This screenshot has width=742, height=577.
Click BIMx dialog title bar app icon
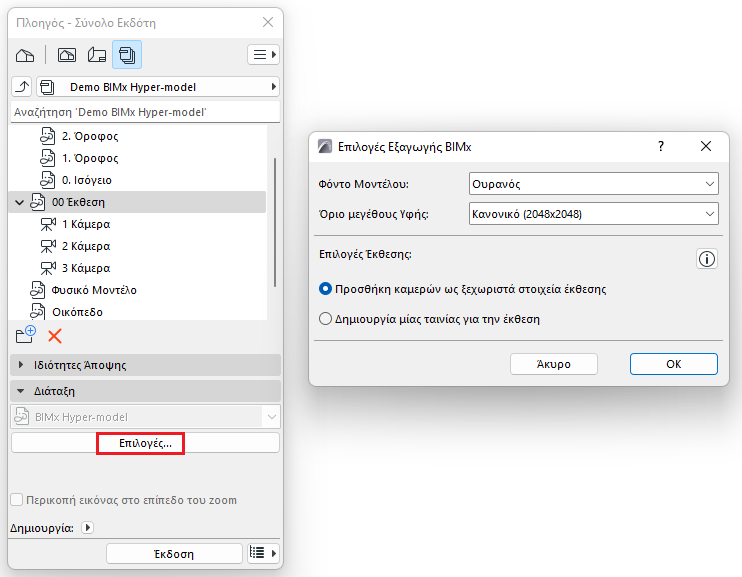point(325,146)
